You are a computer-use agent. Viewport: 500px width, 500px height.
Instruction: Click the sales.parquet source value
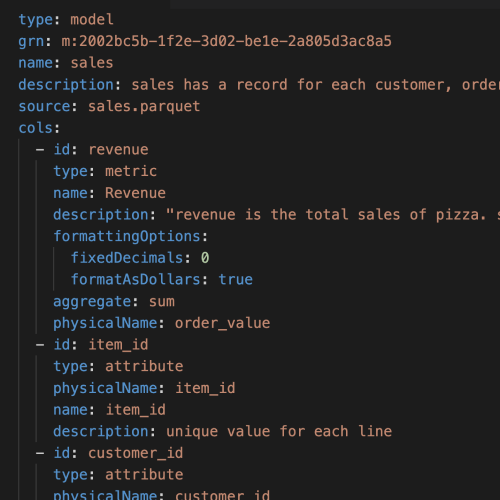(144, 106)
